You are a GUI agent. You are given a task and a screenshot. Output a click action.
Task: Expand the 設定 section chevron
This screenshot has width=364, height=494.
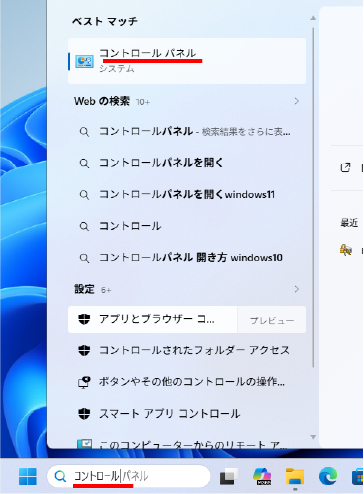click(x=297, y=289)
